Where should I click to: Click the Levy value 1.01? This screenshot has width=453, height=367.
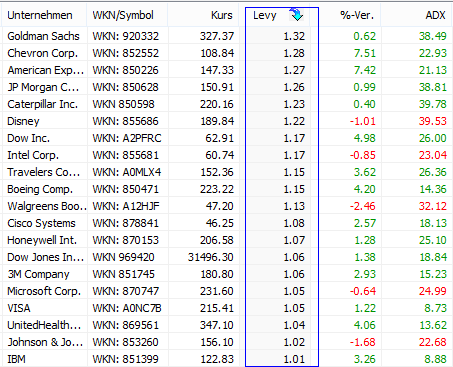pyautogui.click(x=294, y=359)
